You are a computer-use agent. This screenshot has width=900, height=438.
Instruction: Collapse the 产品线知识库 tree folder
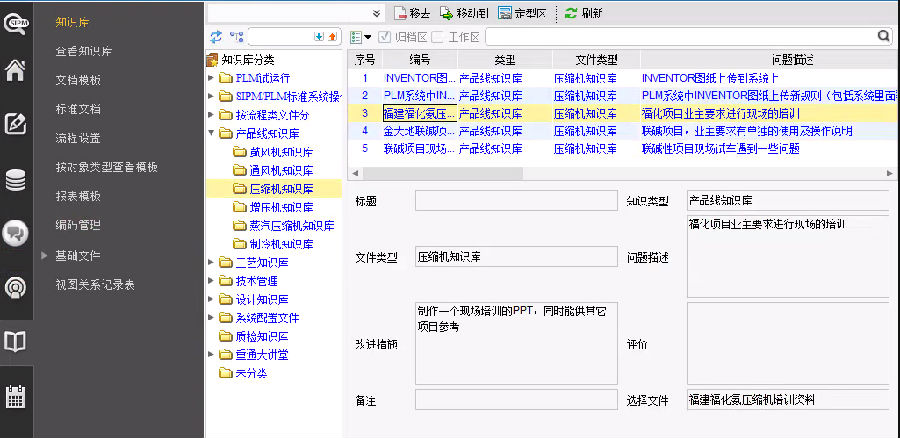point(212,133)
